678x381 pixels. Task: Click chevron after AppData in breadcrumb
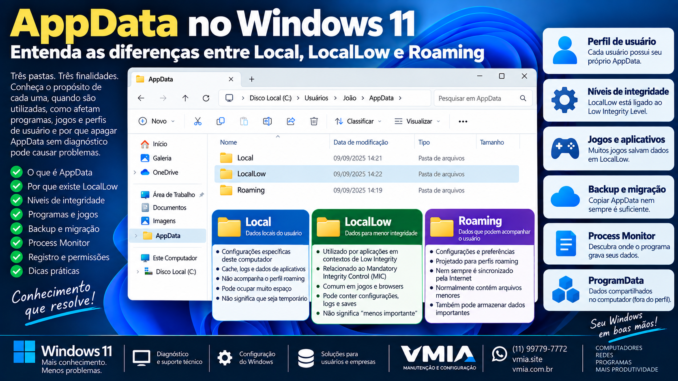point(400,98)
